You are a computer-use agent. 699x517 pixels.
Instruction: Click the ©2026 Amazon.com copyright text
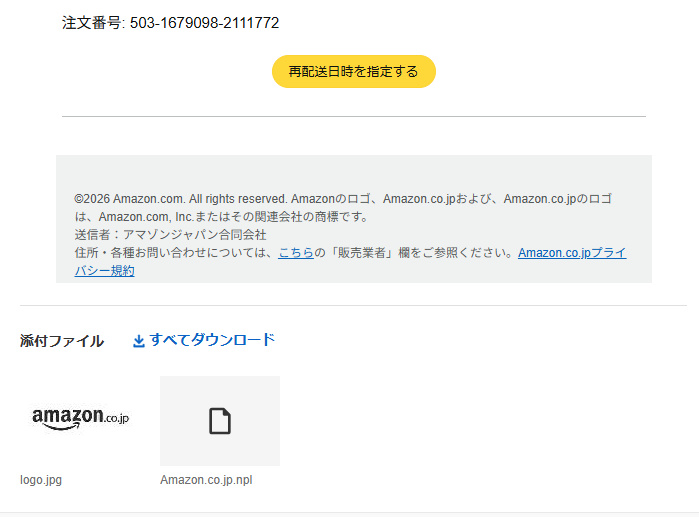pos(343,208)
